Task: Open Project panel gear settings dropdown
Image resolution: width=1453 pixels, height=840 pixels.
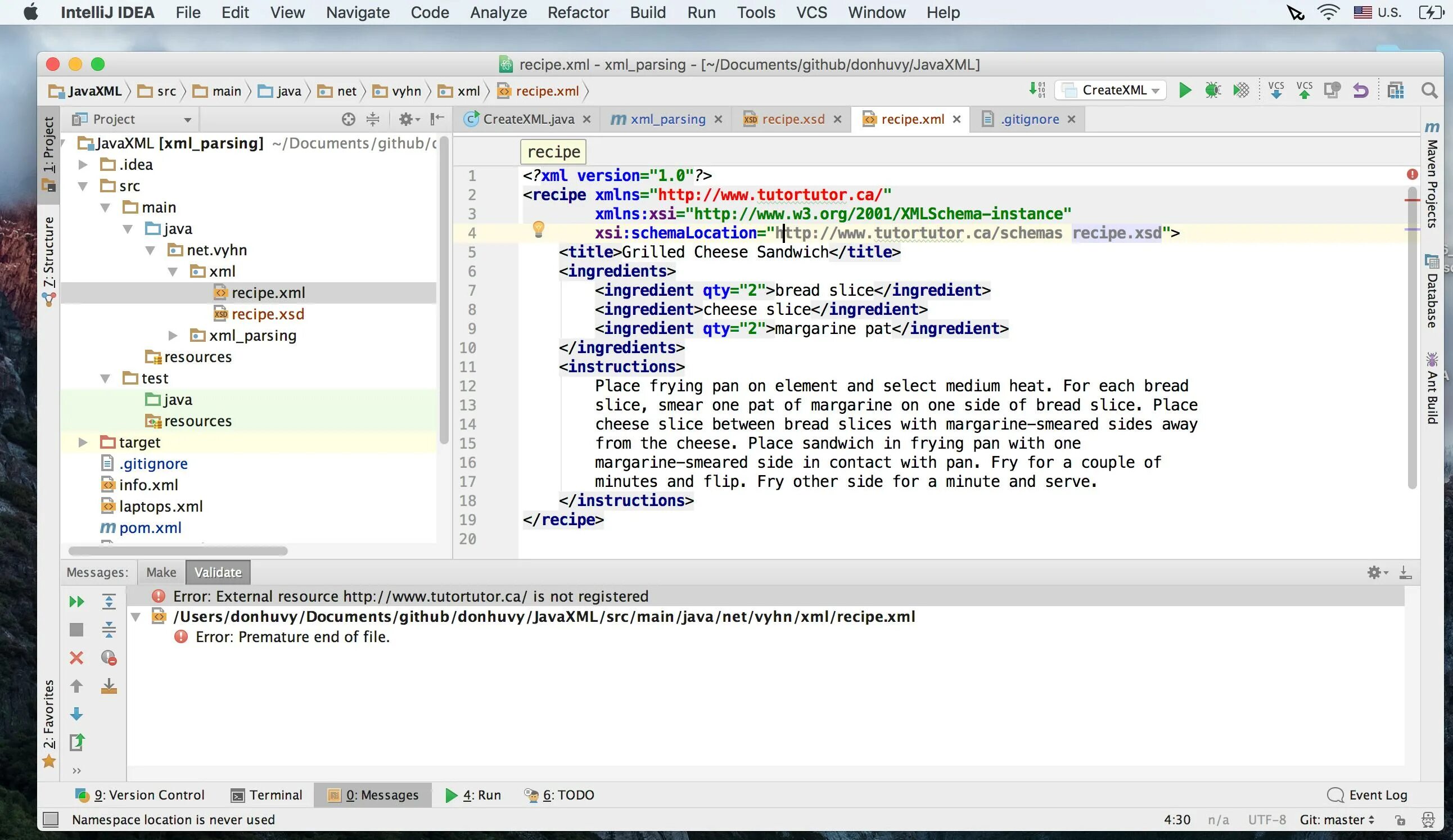Action: [409, 119]
